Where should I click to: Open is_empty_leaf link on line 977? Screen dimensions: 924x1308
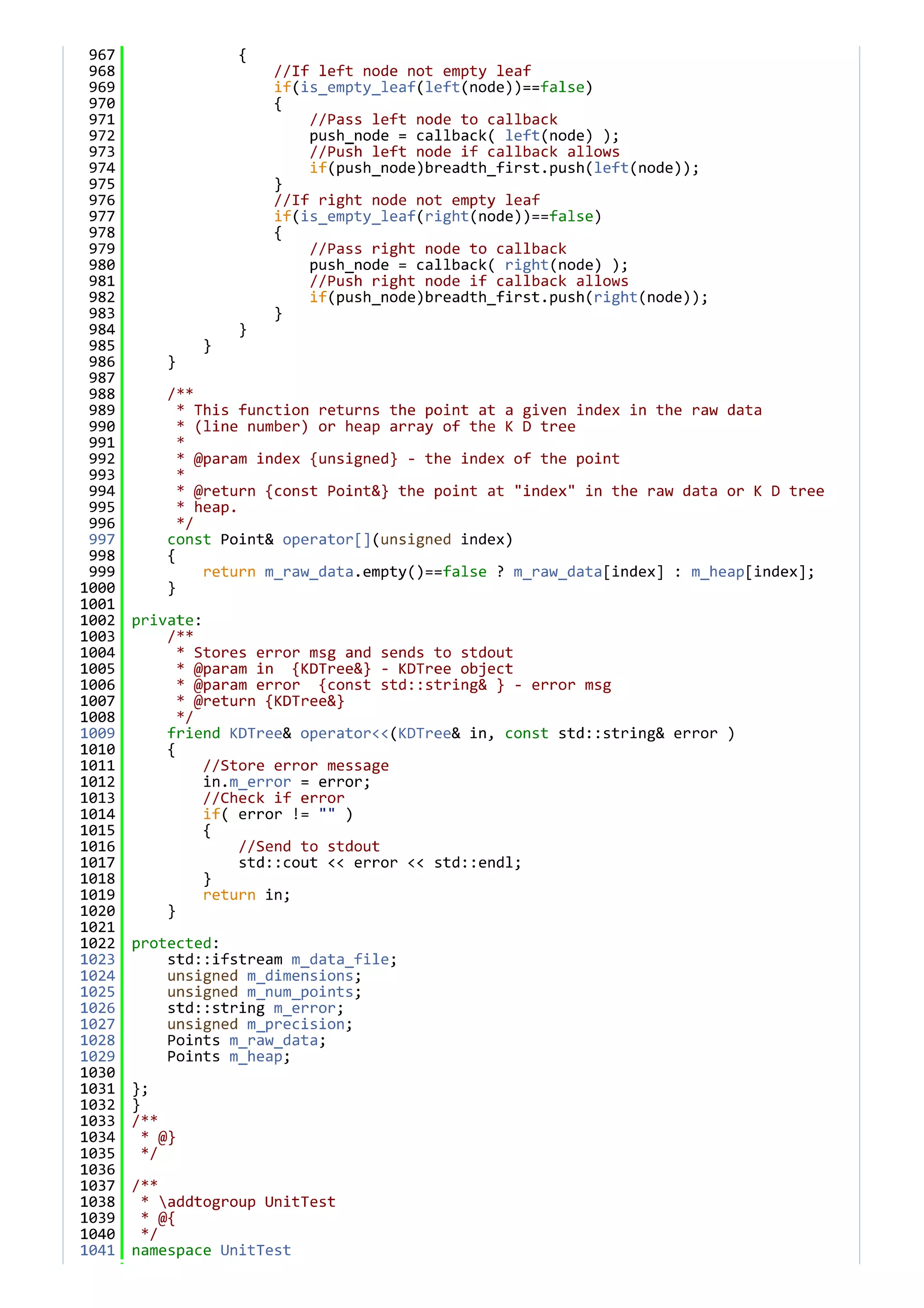tap(358, 217)
